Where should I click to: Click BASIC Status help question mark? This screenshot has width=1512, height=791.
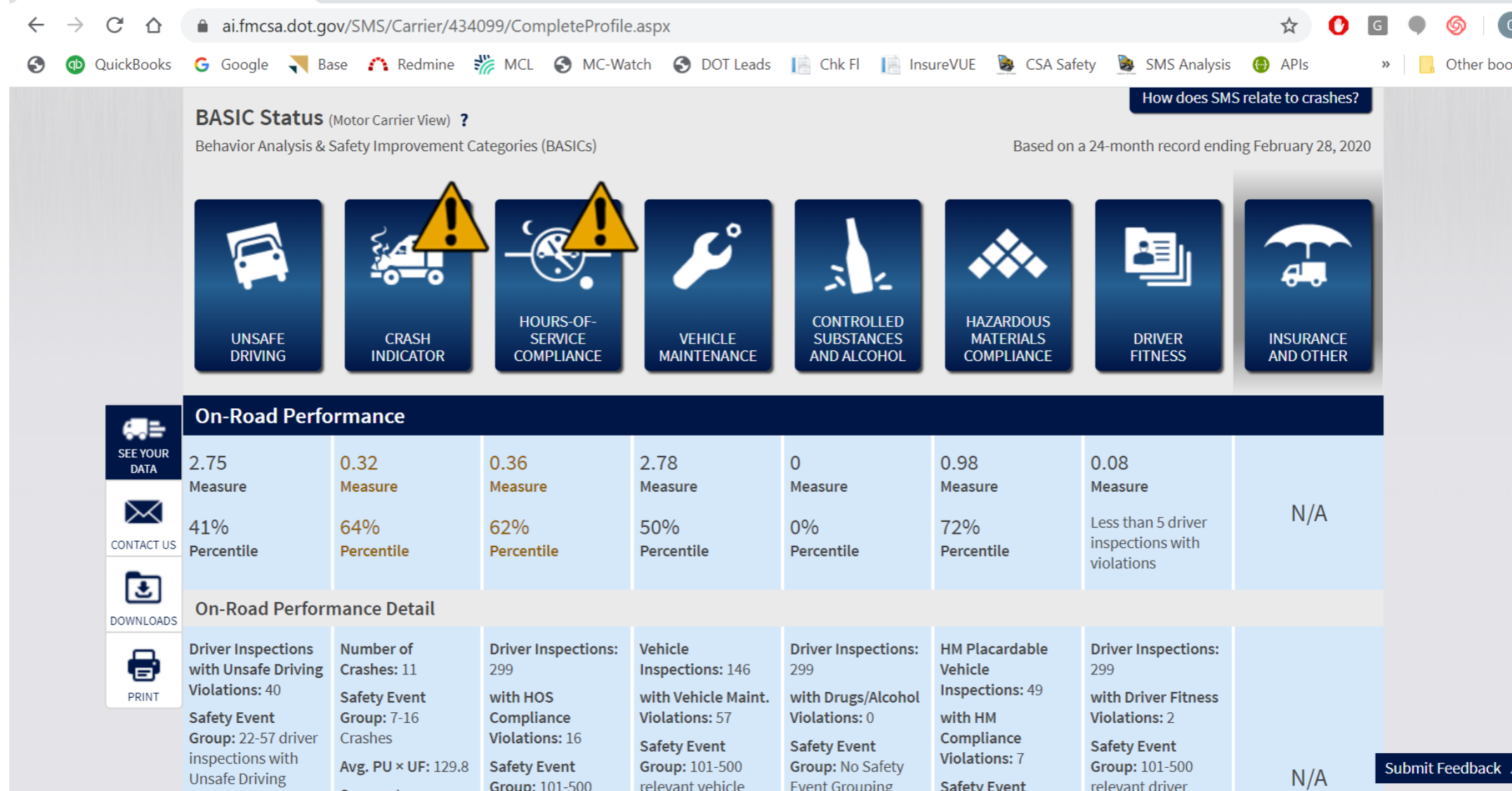pyautogui.click(x=464, y=120)
